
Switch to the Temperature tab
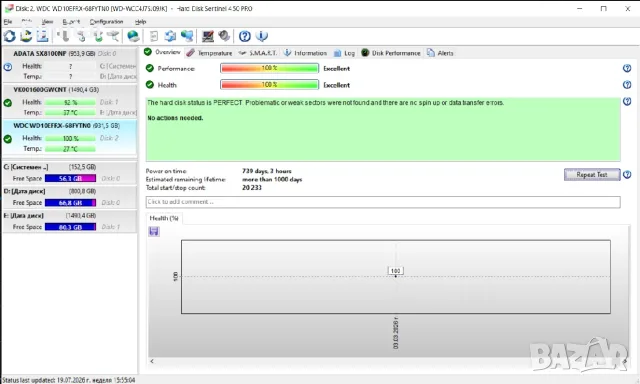click(x=209, y=53)
